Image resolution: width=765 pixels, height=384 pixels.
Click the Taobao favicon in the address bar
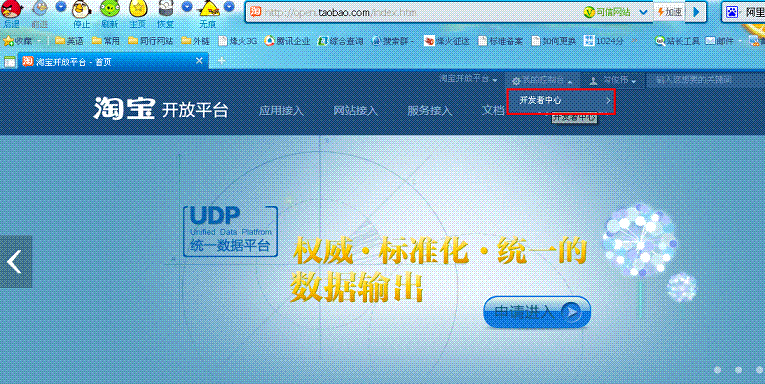(255, 12)
